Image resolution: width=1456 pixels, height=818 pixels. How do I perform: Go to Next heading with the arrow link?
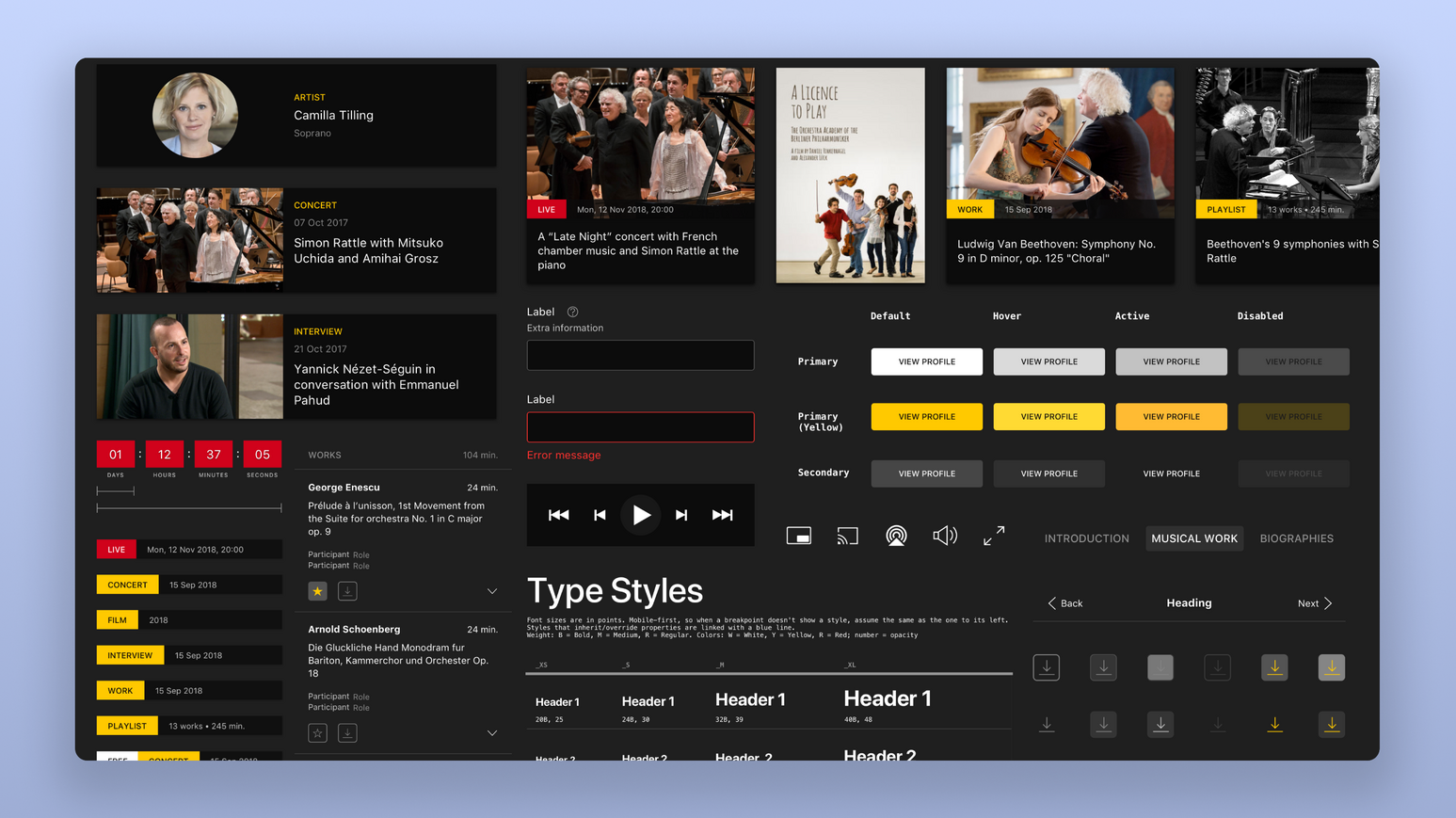1314,602
